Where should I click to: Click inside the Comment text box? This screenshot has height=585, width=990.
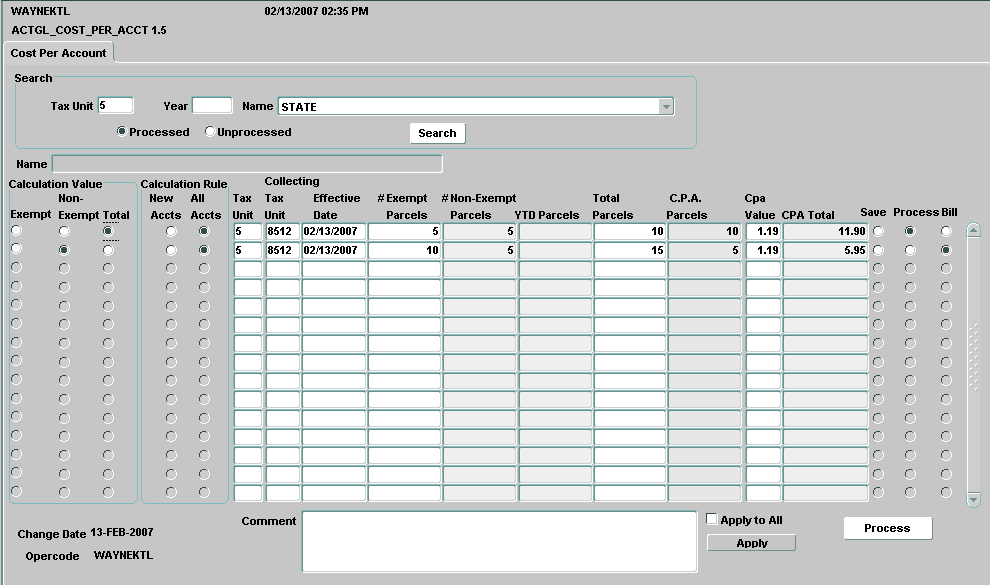[x=498, y=541]
